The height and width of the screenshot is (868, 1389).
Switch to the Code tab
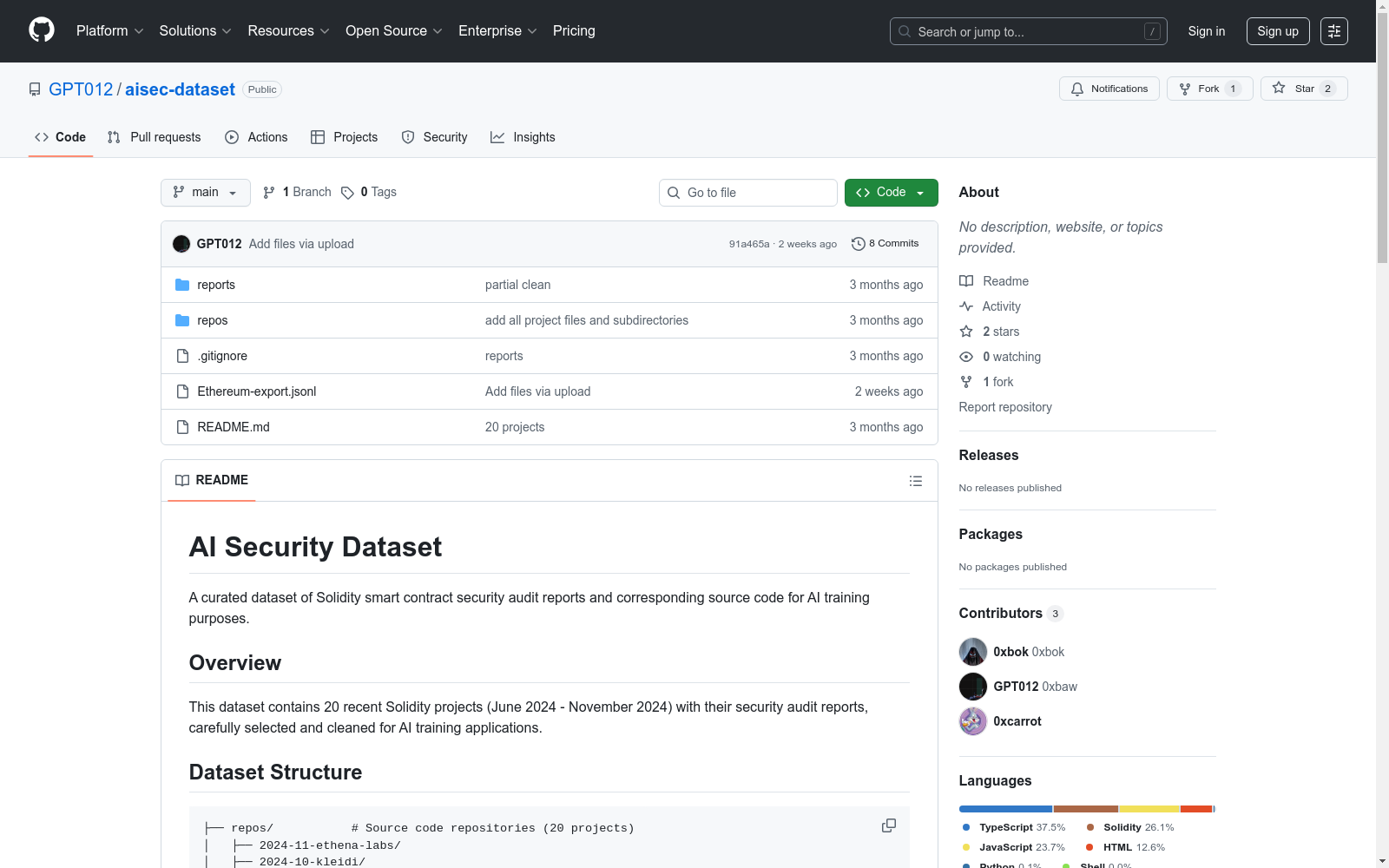tap(61, 137)
